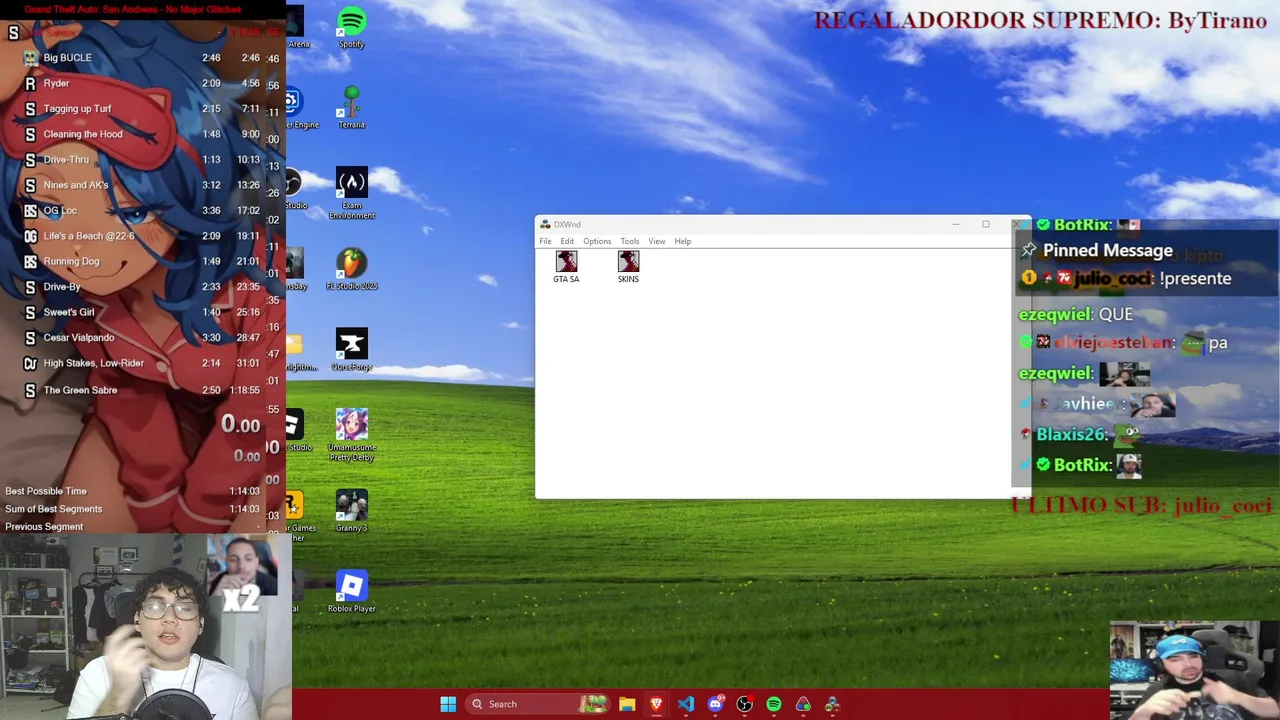
Task: Open Discord from taskbar
Action: point(715,704)
